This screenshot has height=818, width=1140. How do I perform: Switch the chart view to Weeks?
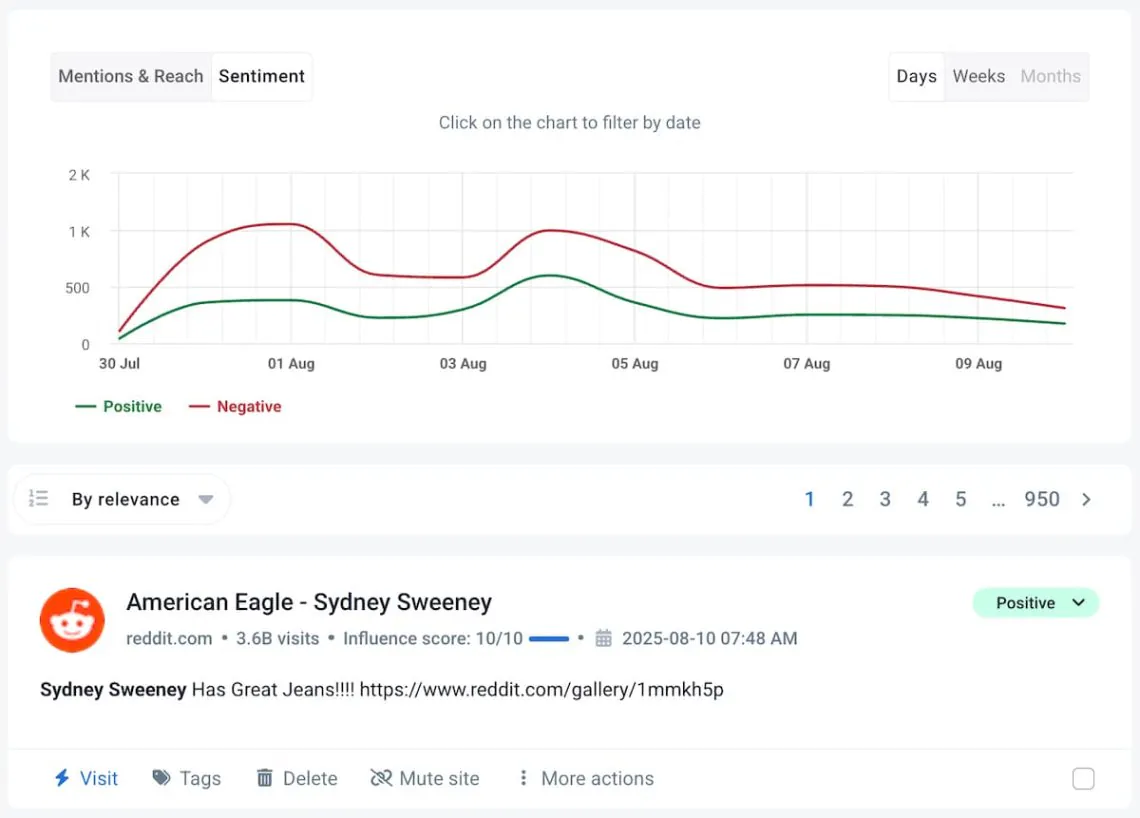coord(978,76)
